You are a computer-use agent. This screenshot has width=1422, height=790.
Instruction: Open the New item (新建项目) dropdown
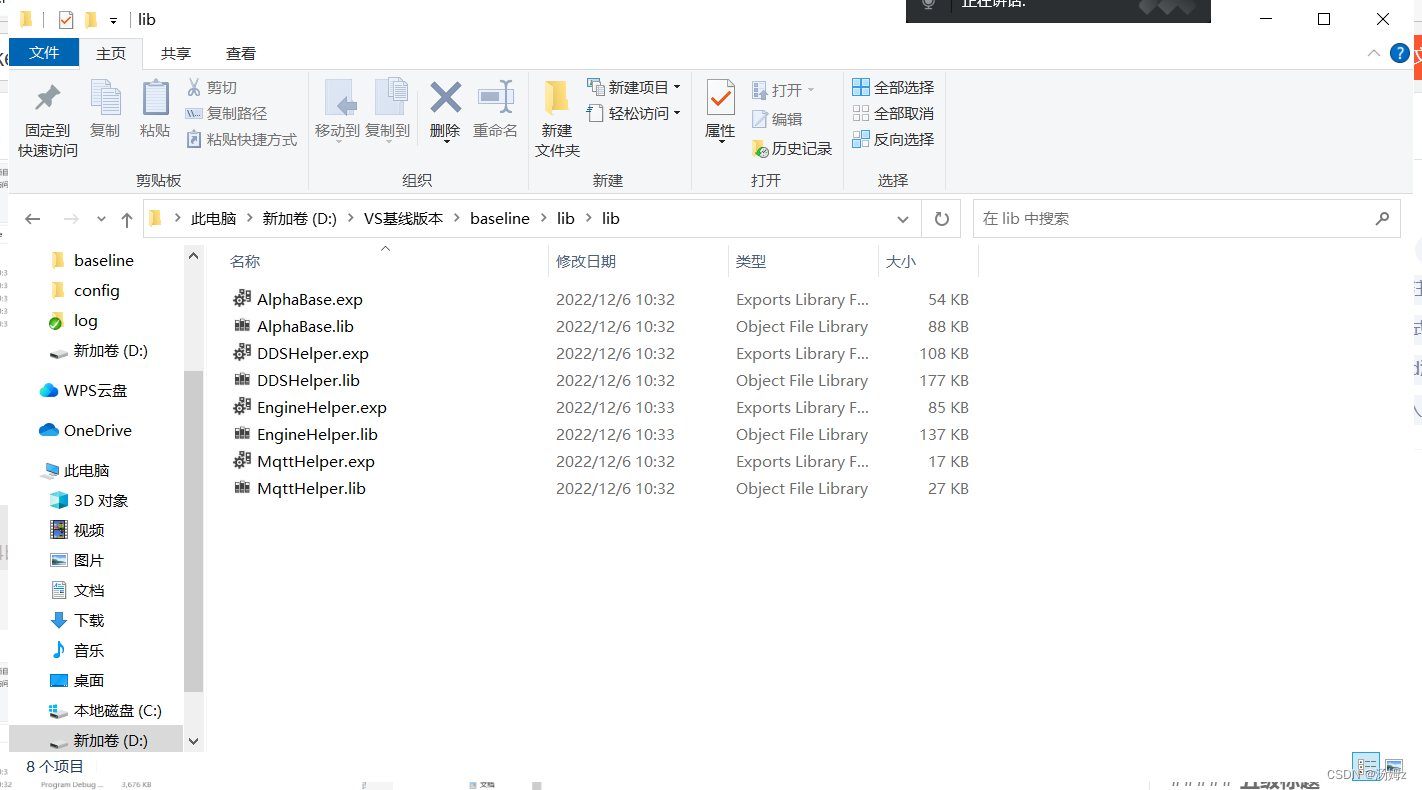pos(634,87)
